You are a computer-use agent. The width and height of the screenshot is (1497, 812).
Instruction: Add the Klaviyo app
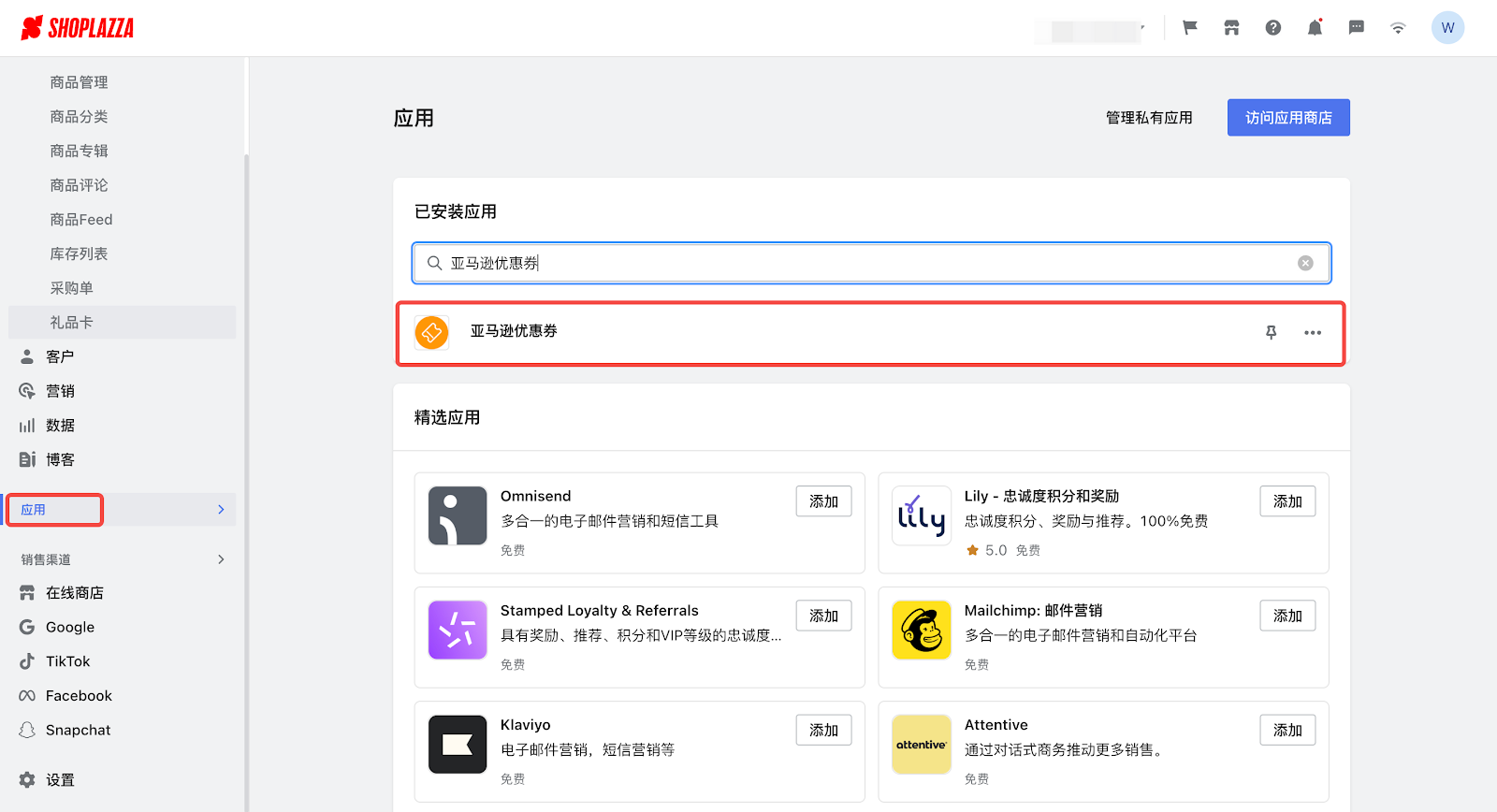[x=823, y=730]
